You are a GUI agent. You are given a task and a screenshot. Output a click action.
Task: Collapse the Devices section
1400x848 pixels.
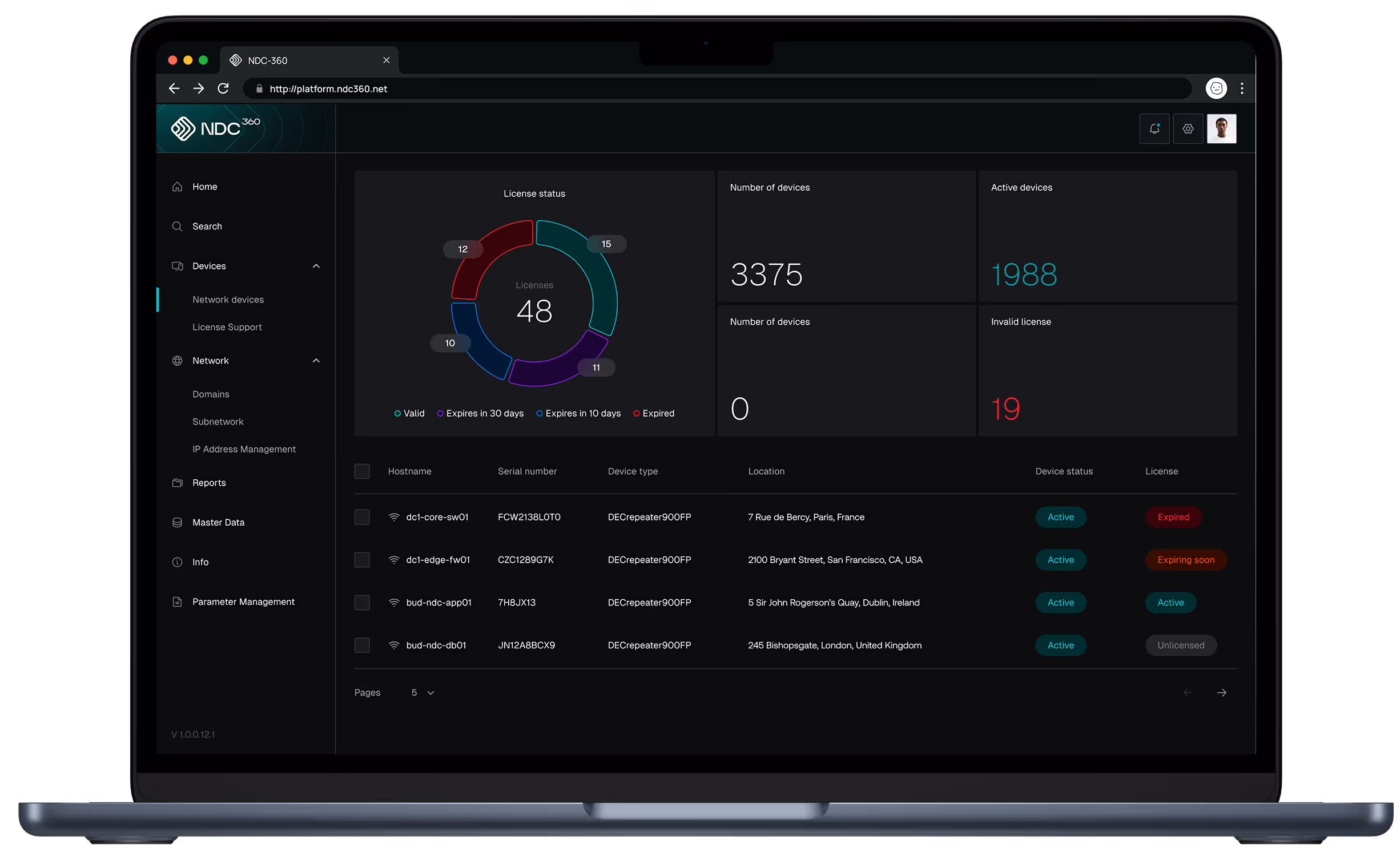point(316,266)
